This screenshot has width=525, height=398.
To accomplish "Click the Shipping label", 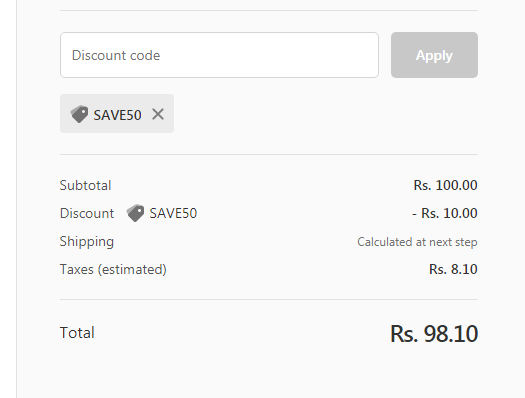I will click(87, 242).
